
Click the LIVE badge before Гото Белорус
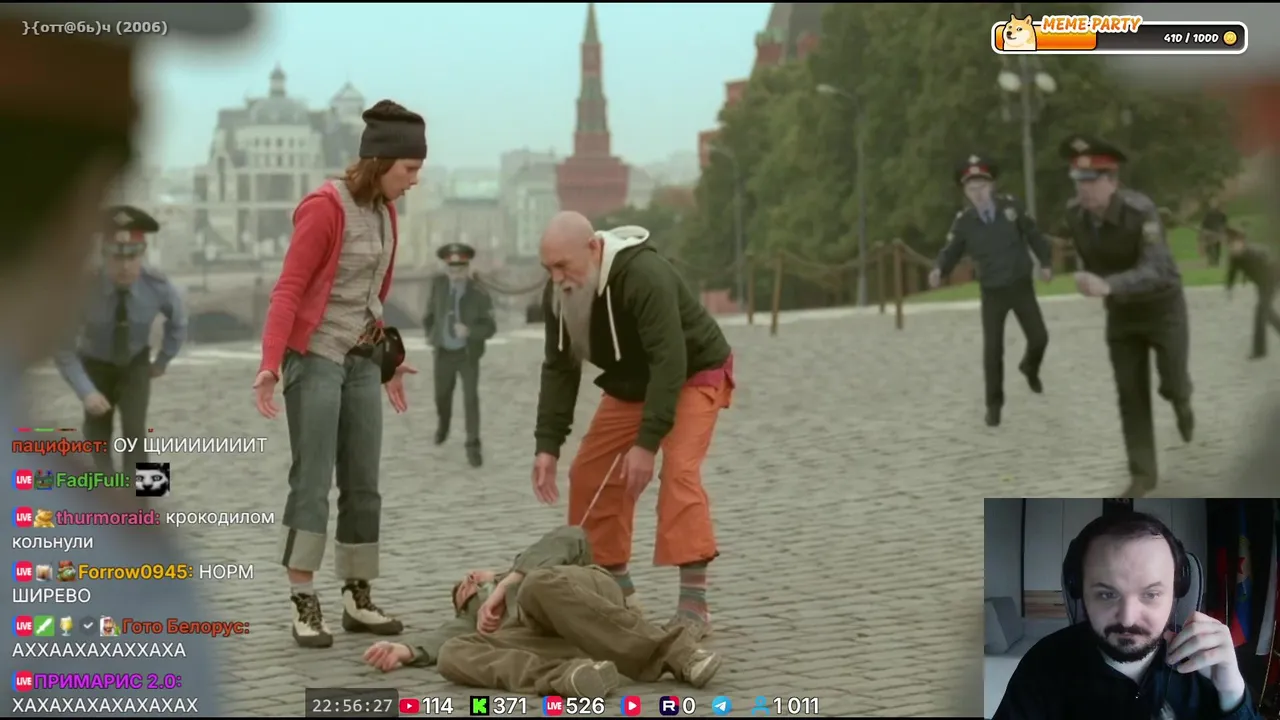pos(23,626)
